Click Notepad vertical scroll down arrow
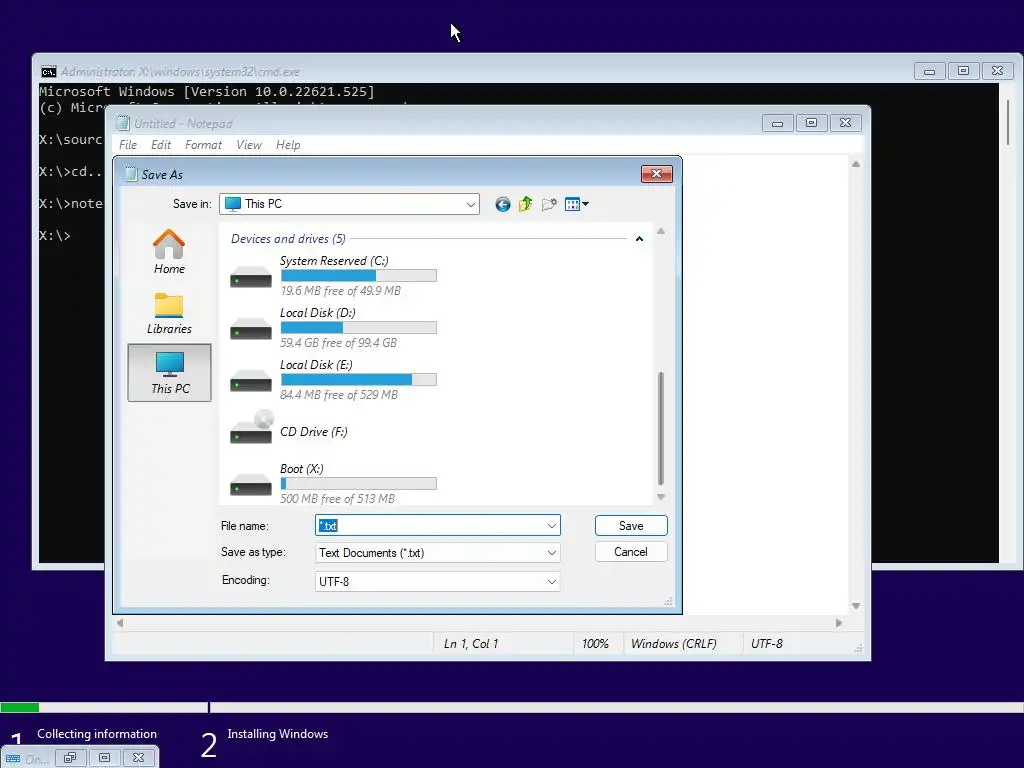This screenshot has height=768, width=1024. [856, 606]
